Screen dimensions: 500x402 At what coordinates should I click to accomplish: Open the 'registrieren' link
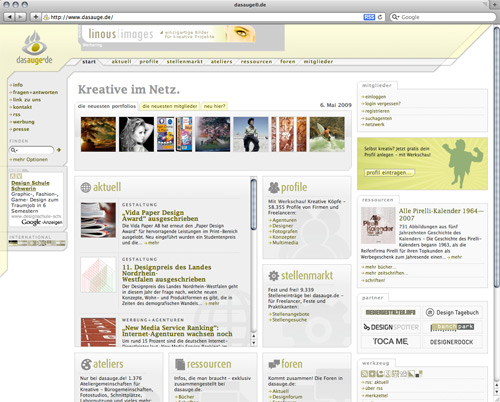tap(377, 111)
